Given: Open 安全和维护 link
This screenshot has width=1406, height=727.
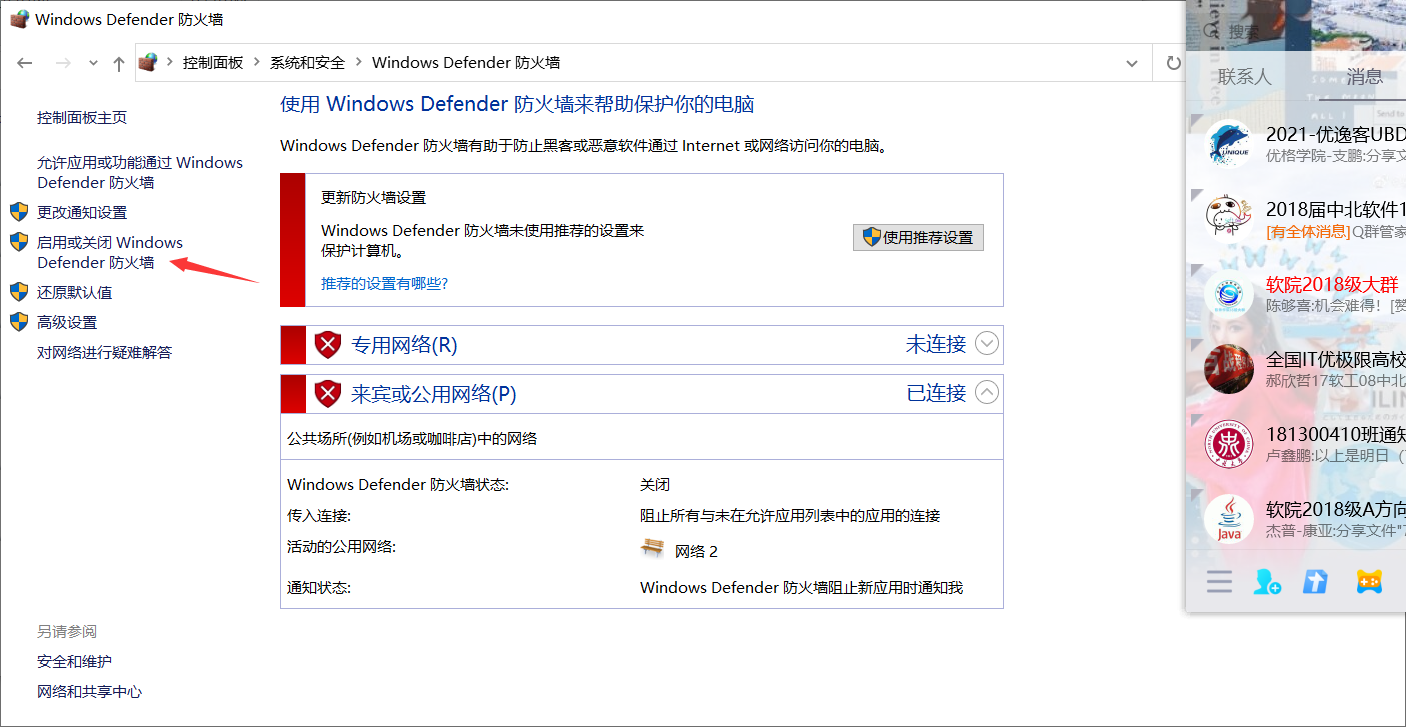Looking at the screenshot, I should point(75,661).
